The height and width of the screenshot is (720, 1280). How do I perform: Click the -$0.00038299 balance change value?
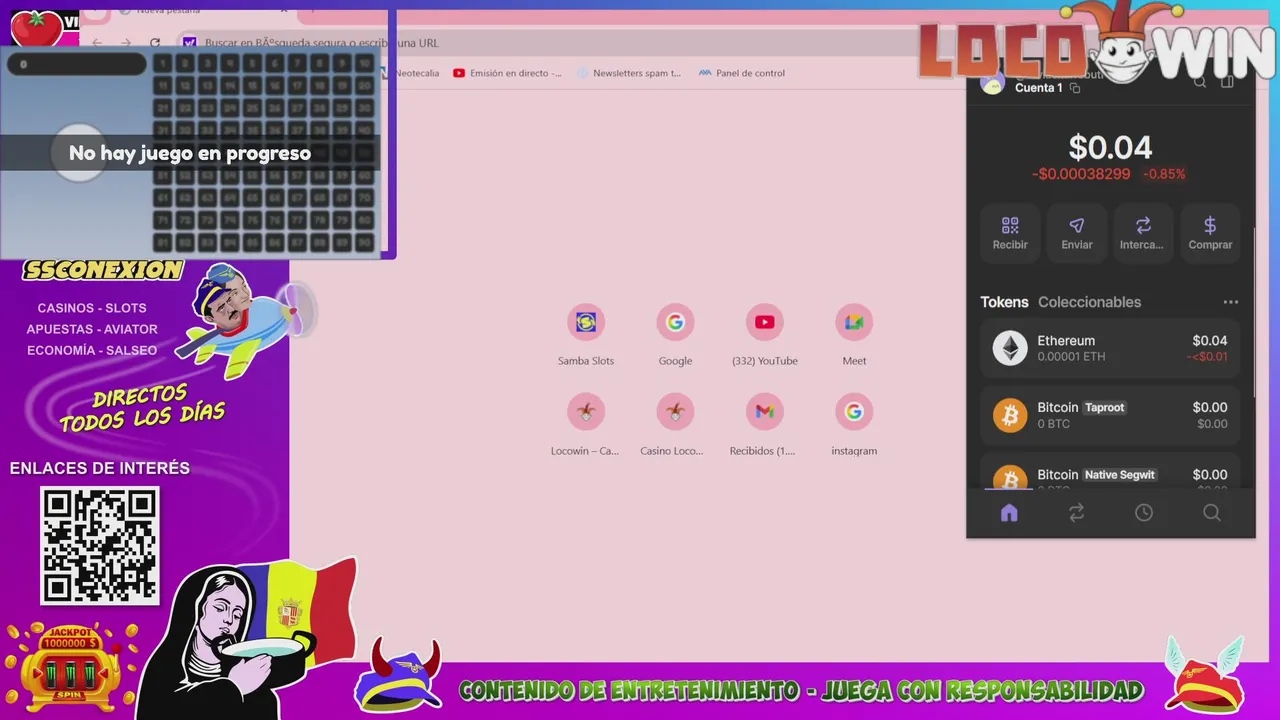pos(1081,174)
